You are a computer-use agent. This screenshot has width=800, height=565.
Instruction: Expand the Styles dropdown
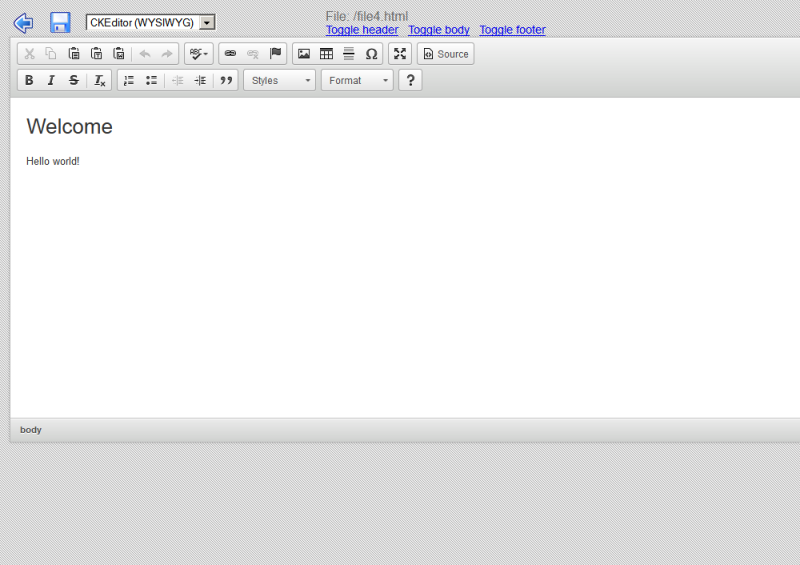(x=279, y=80)
